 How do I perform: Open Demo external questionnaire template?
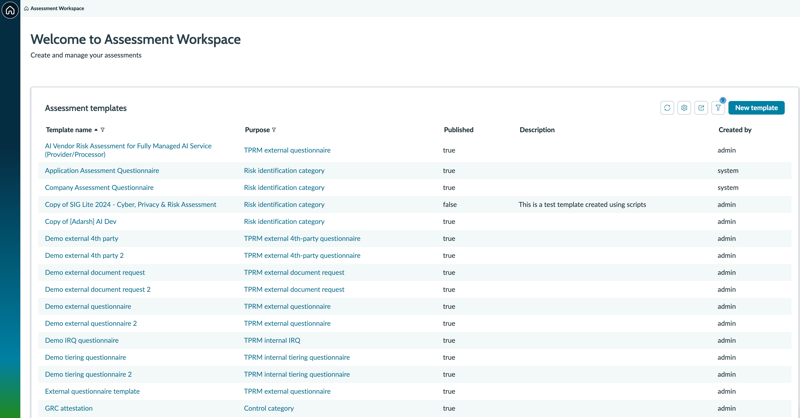coord(88,306)
